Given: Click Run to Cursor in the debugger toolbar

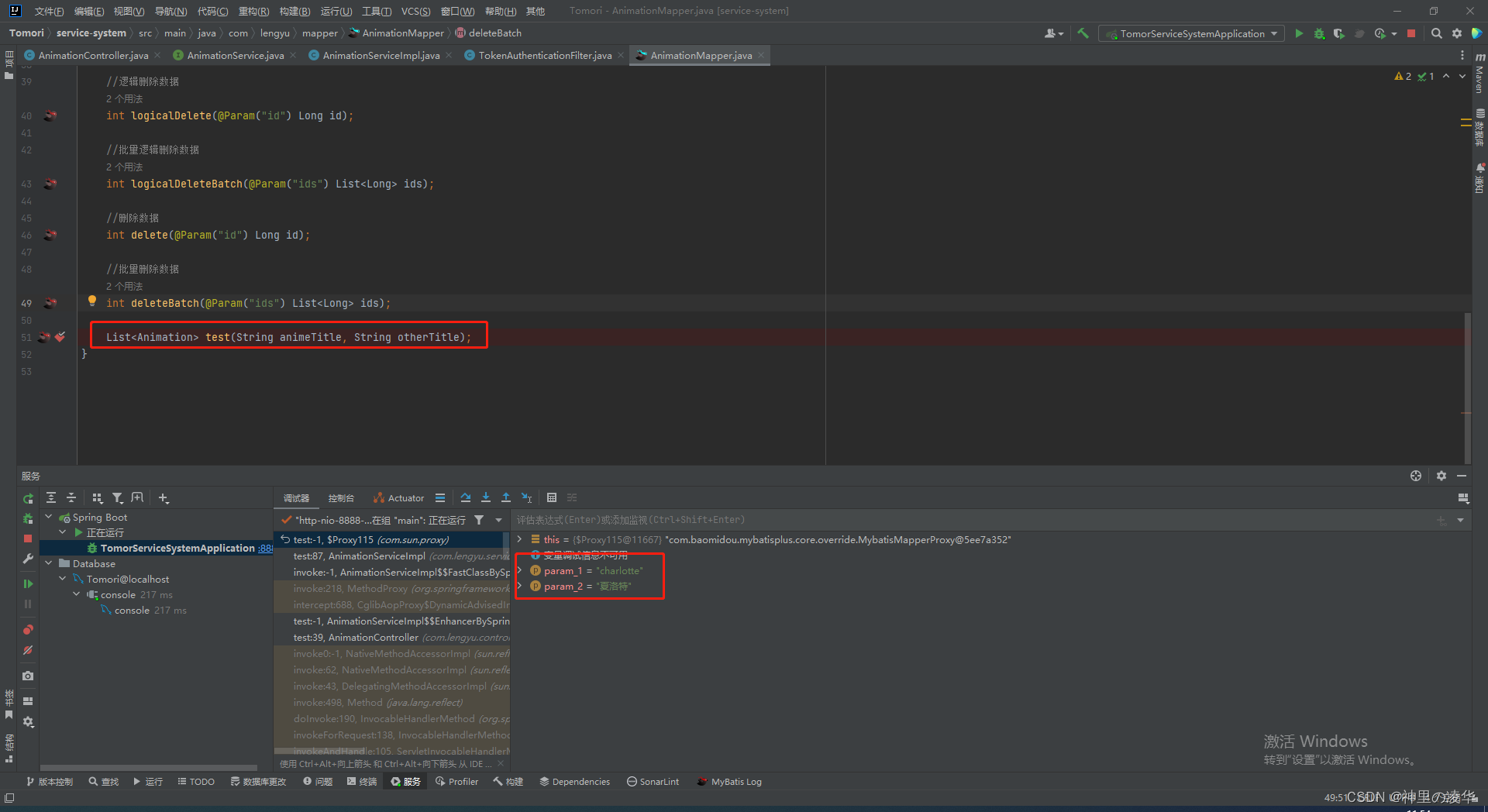Looking at the screenshot, I should [526, 497].
